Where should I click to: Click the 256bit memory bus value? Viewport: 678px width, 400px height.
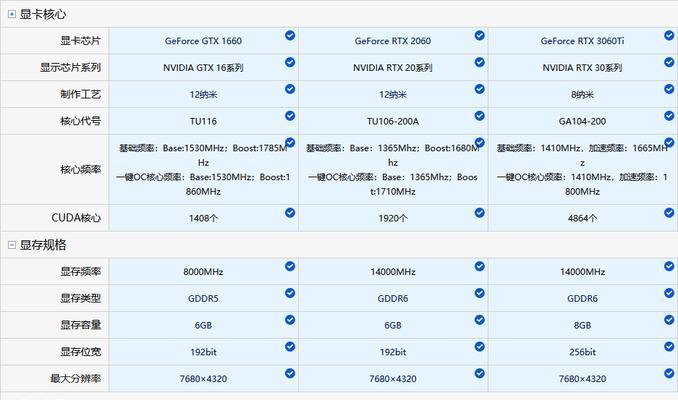[582, 352]
